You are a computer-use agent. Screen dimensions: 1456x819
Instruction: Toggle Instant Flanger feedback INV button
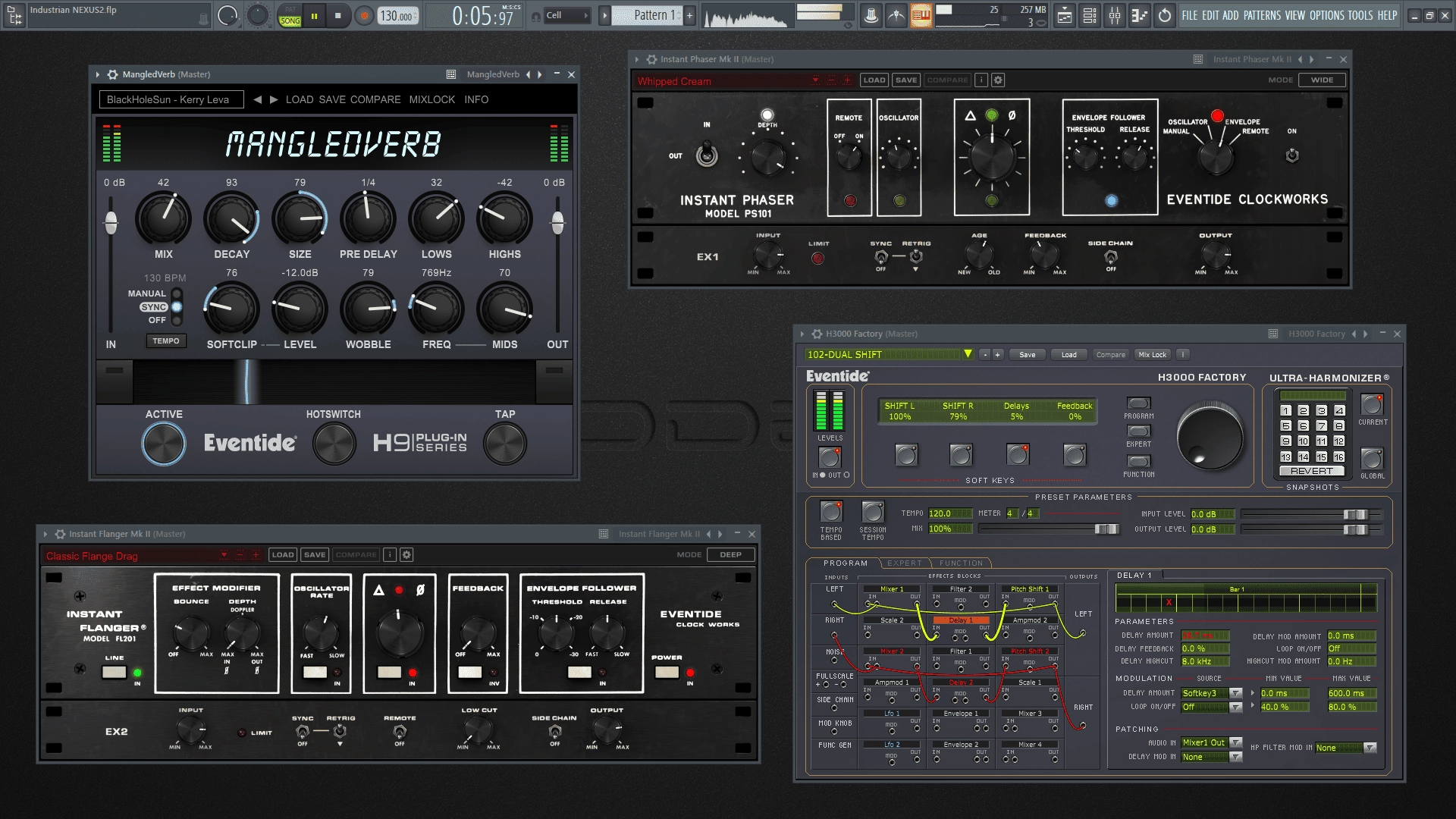tap(470, 672)
